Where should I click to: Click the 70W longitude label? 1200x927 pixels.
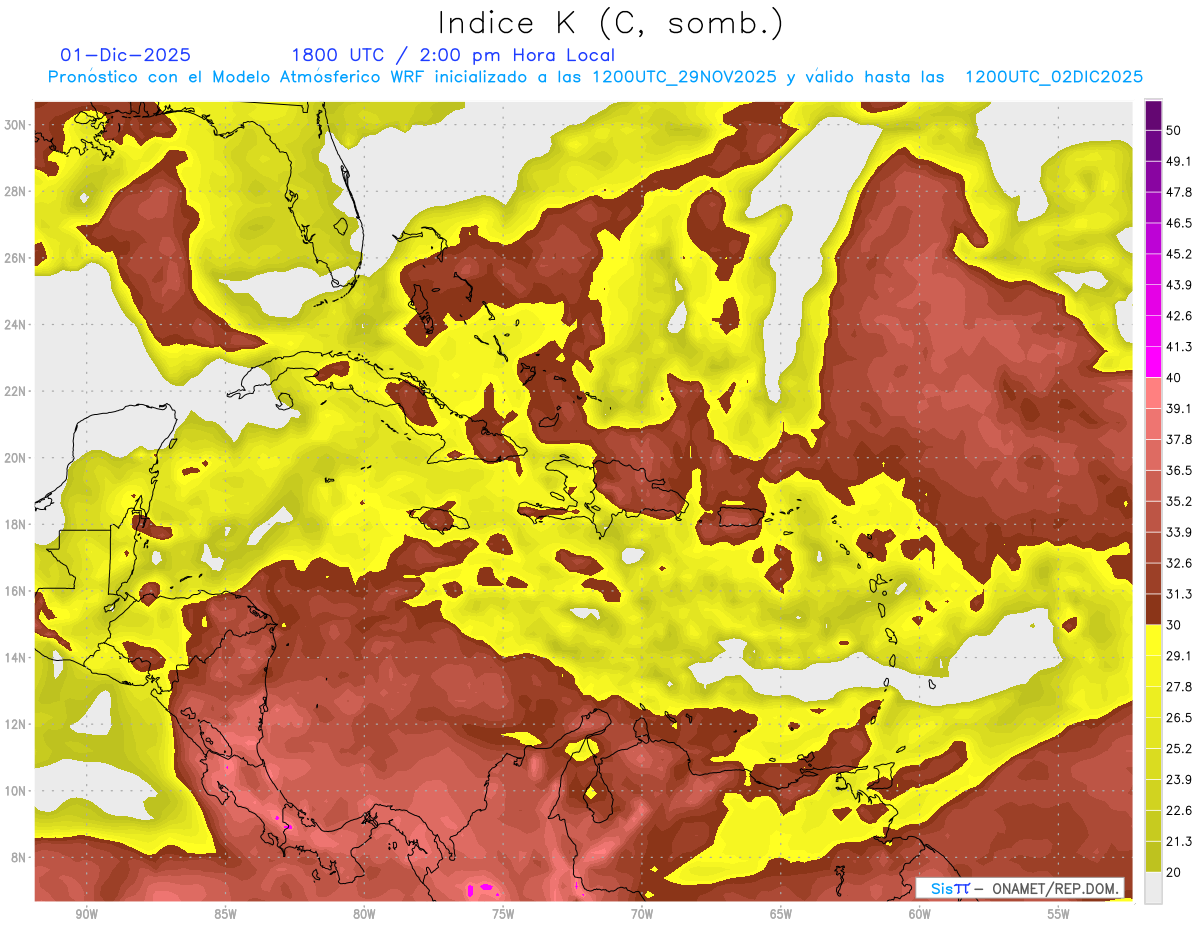pyautogui.click(x=642, y=914)
